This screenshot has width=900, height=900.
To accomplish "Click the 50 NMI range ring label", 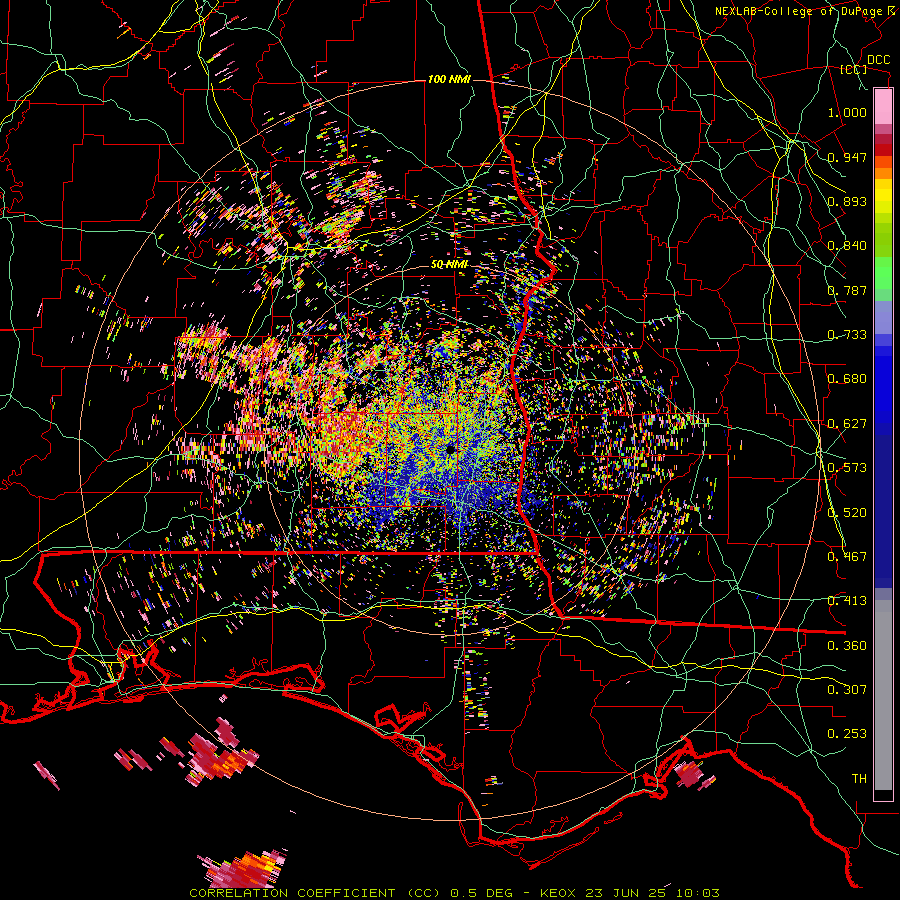I will coord(449,265).
